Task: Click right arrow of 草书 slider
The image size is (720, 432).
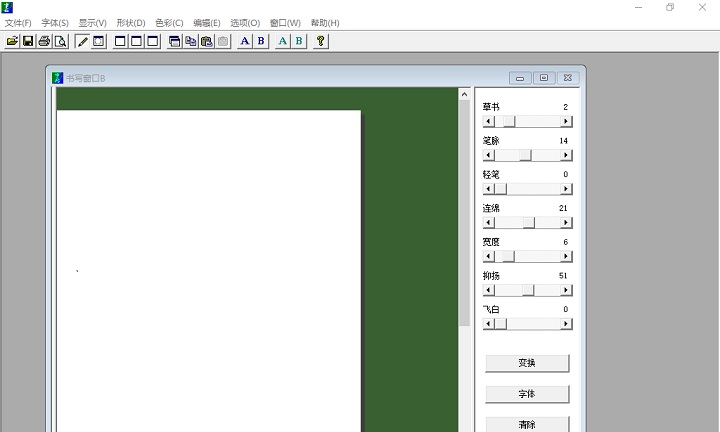Action: [x=566, y=121]
